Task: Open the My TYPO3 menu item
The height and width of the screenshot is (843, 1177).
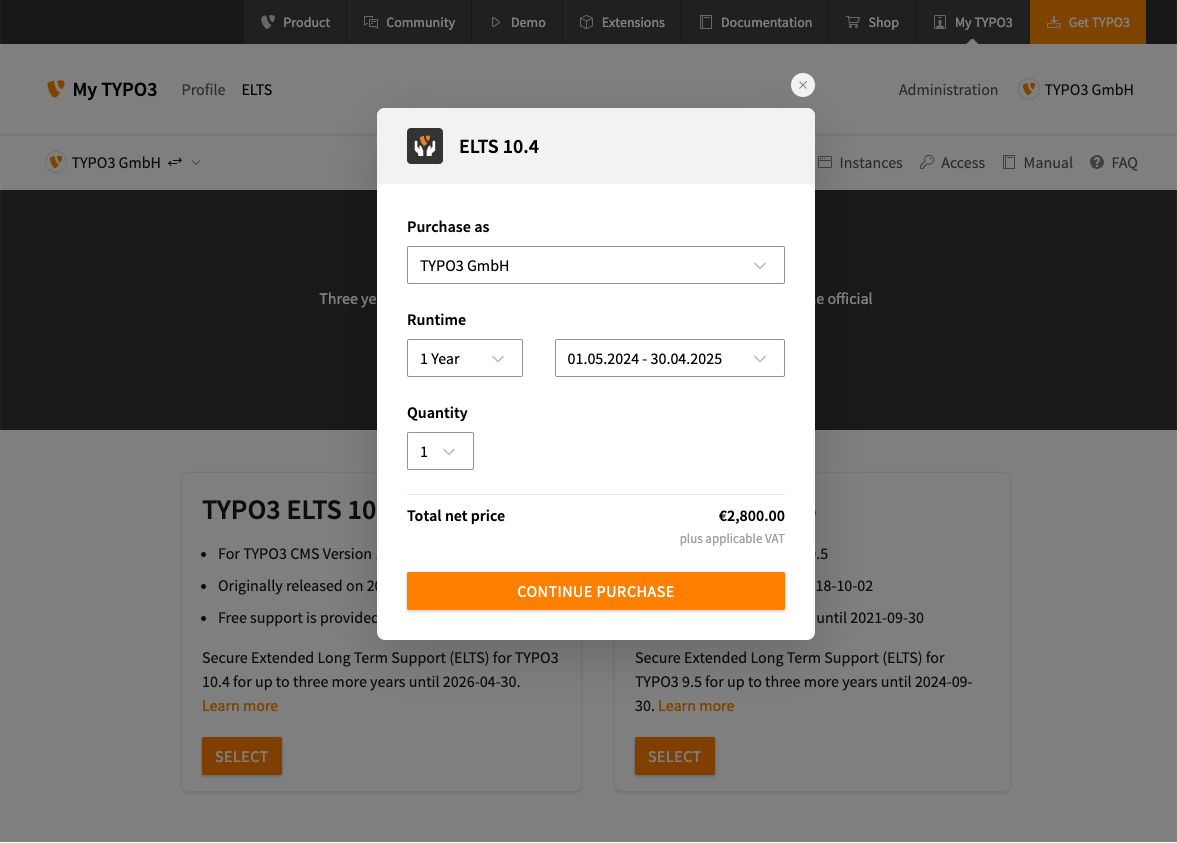Action: pos(973,23)
